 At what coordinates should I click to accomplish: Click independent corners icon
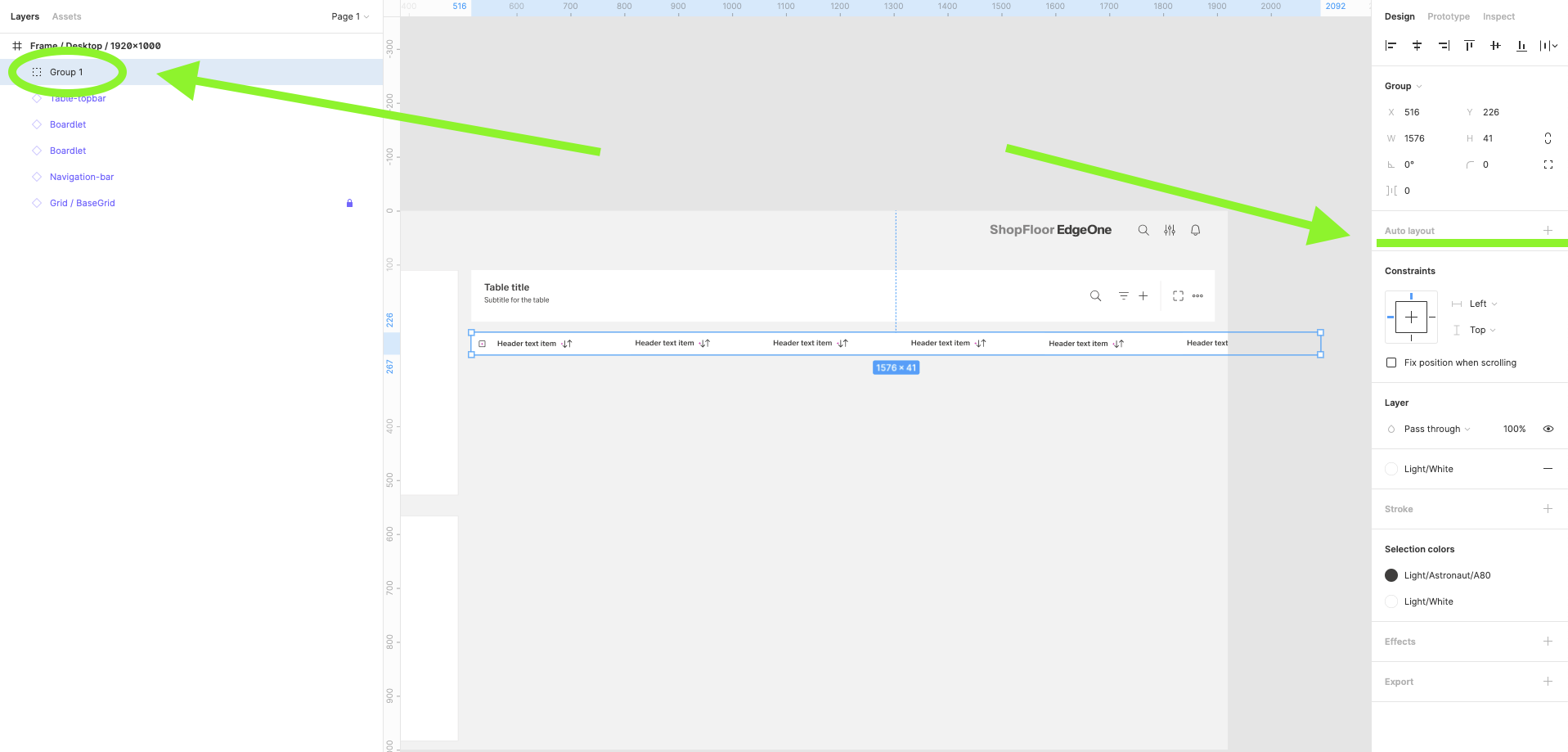[x=1548, y=164]
